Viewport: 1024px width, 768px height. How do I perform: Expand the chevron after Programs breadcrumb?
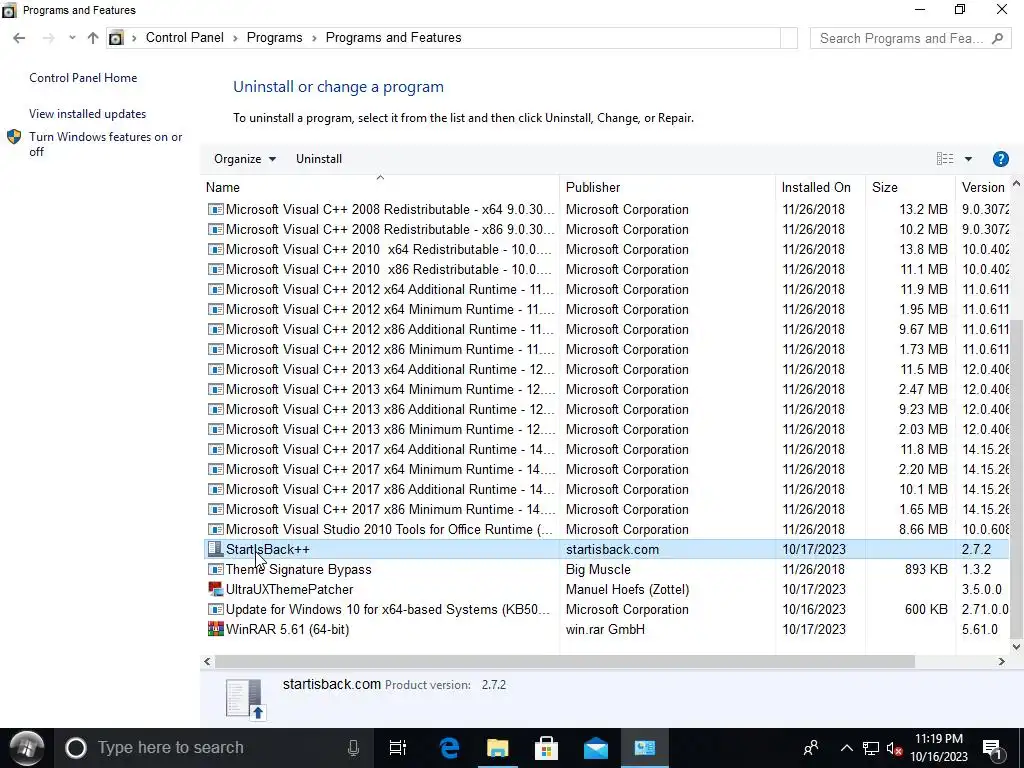(x=314, y=38)
